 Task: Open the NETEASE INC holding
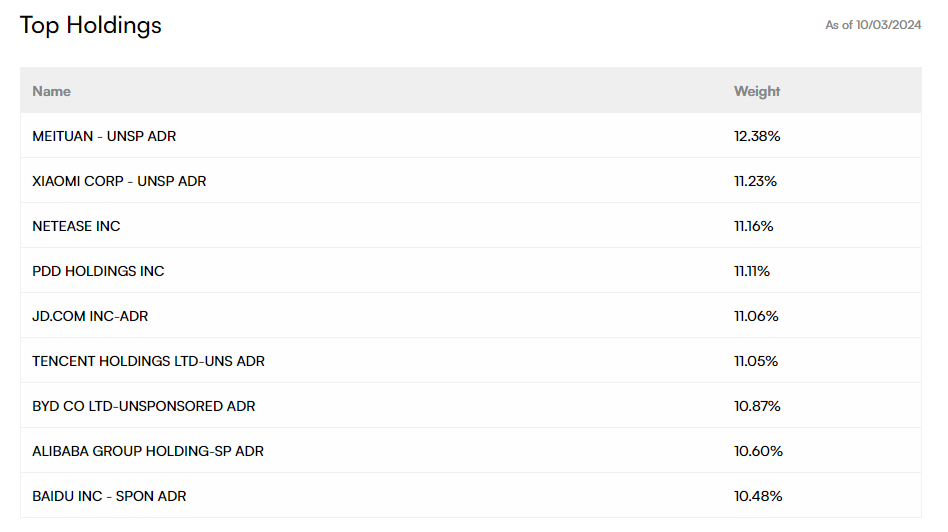click(76, 226)
